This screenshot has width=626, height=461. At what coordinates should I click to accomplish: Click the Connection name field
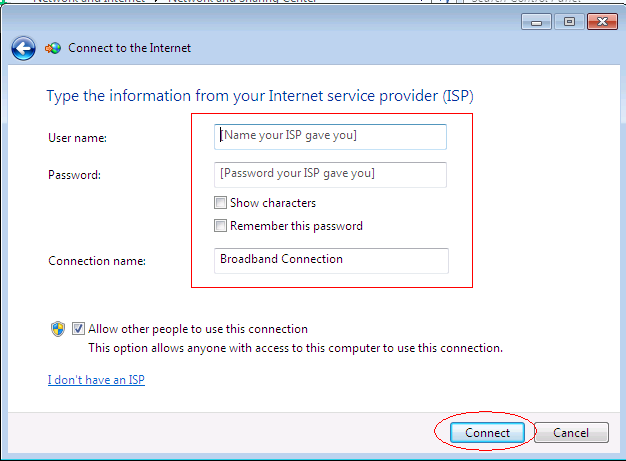331,261
